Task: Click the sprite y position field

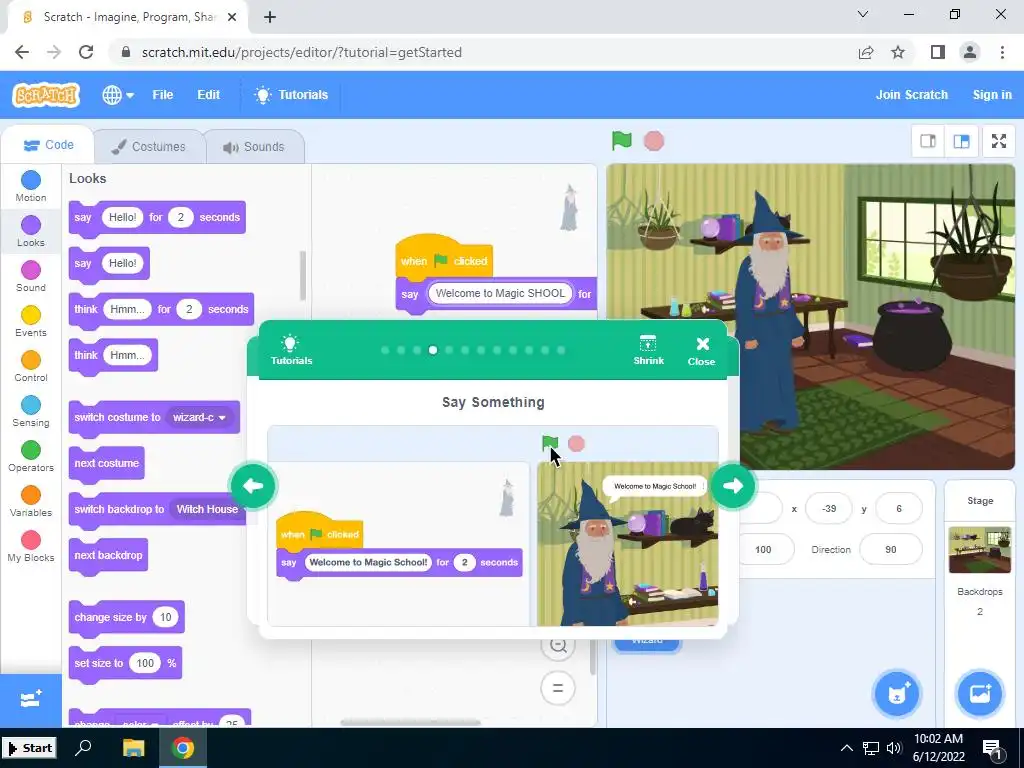Action: (x=899, y=508)
